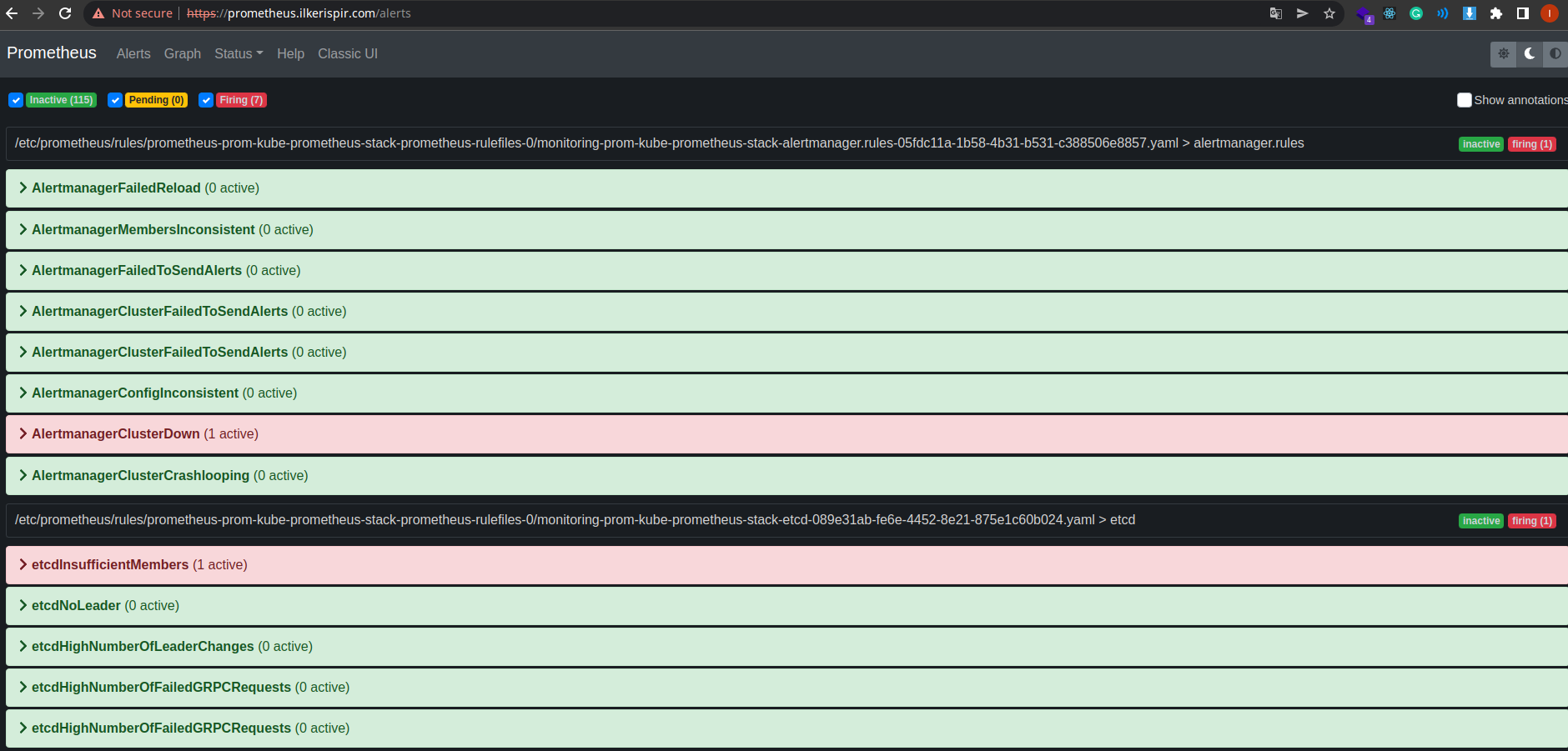1568x751 pixels.
Task: Toggle the Inactive (115) alerts checkbox
Action: pyautogui.click(x=16, y=100)
